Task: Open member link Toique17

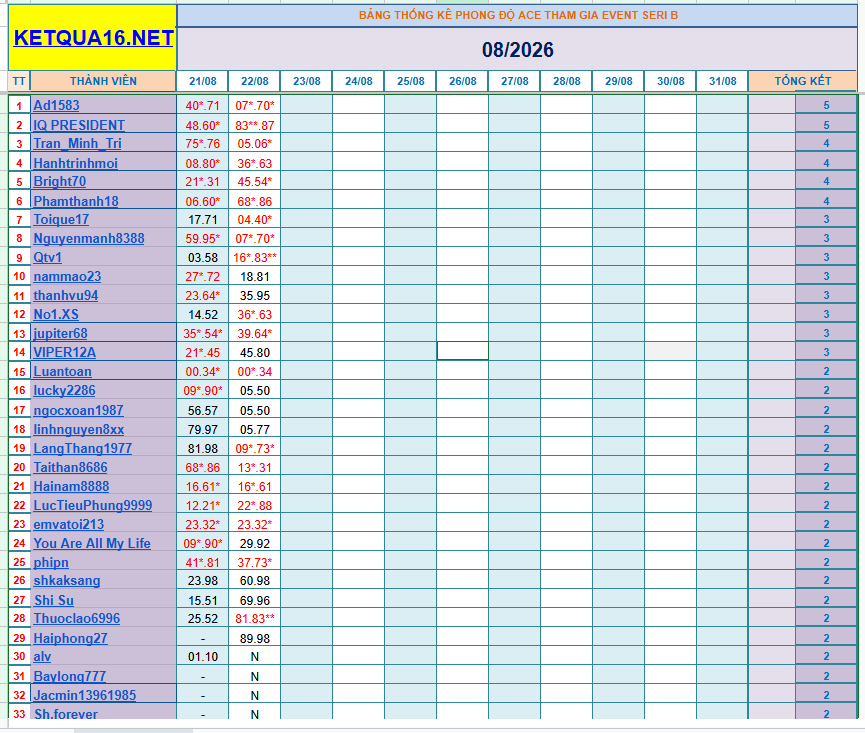Action: click(x=61, y=220)
